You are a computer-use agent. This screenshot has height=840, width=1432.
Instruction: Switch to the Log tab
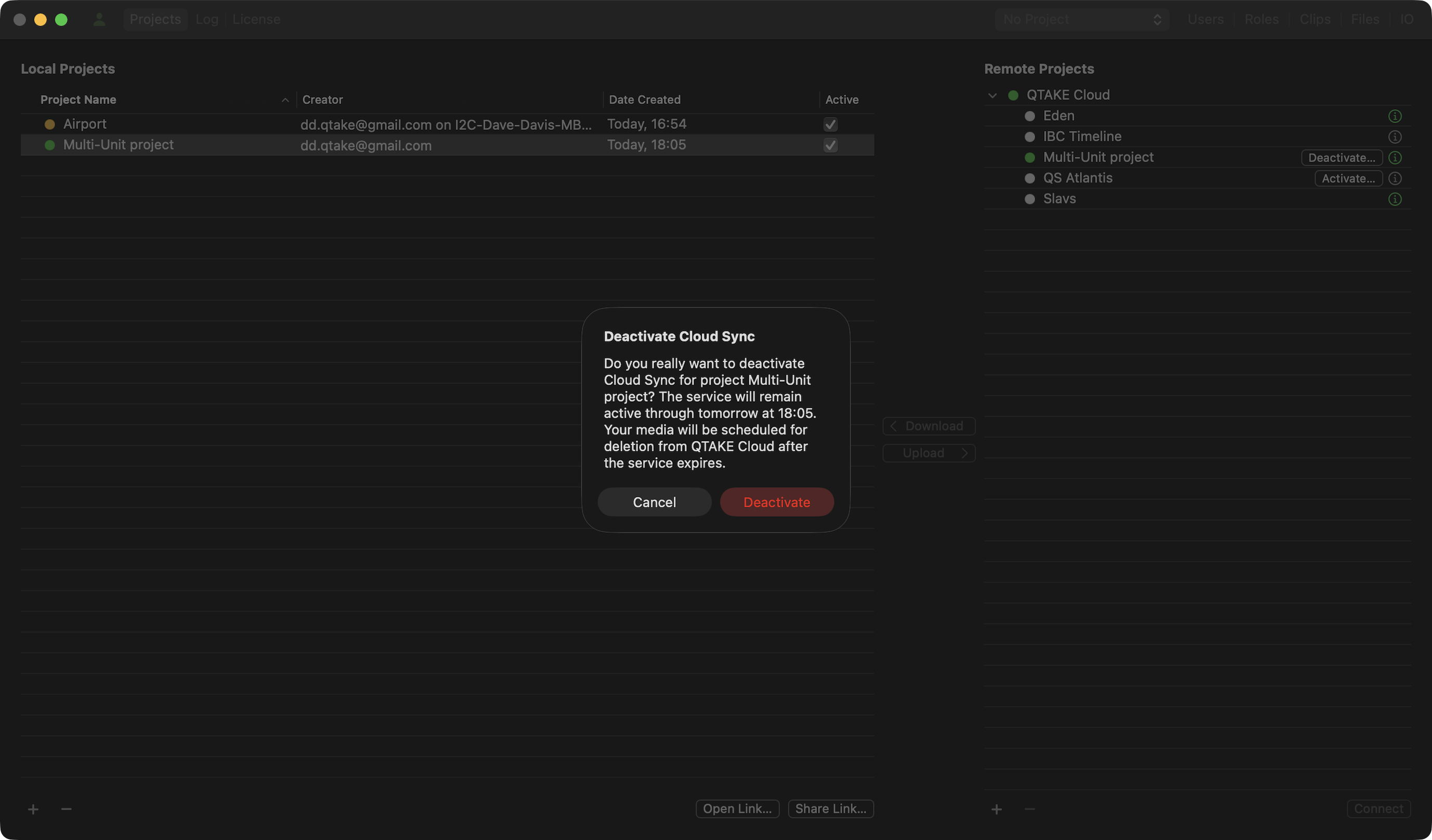click(x=207, y=19)
